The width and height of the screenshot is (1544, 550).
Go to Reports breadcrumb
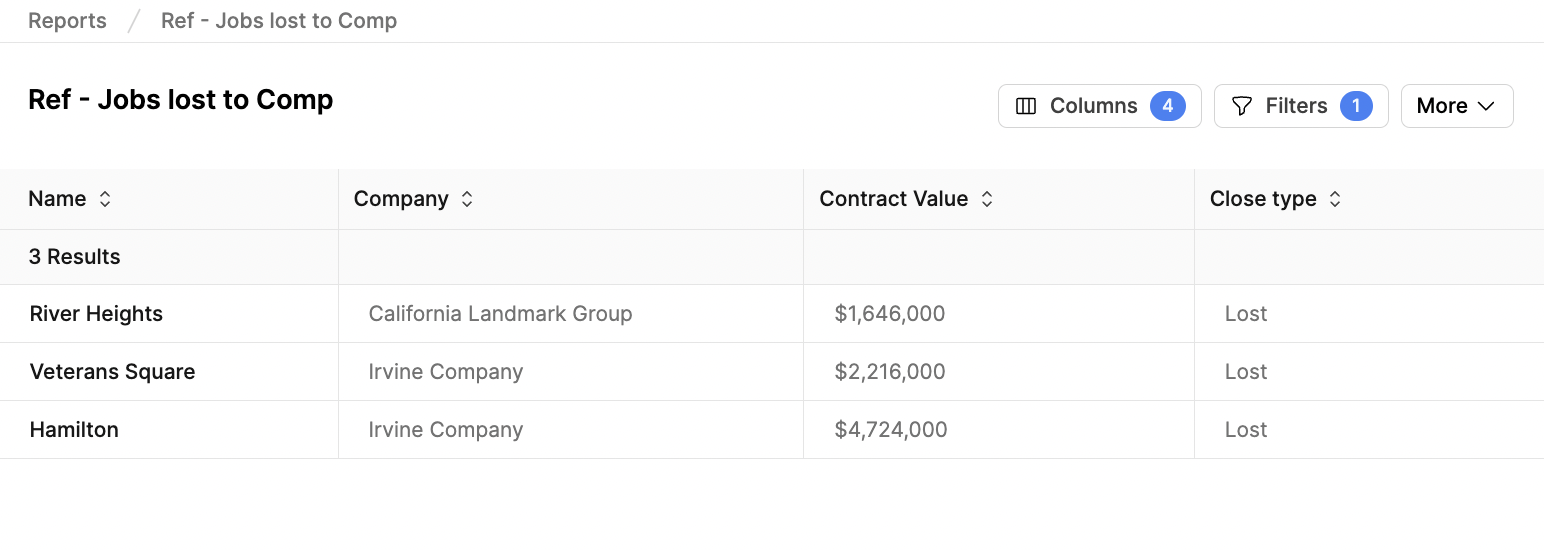coord(67,21)
